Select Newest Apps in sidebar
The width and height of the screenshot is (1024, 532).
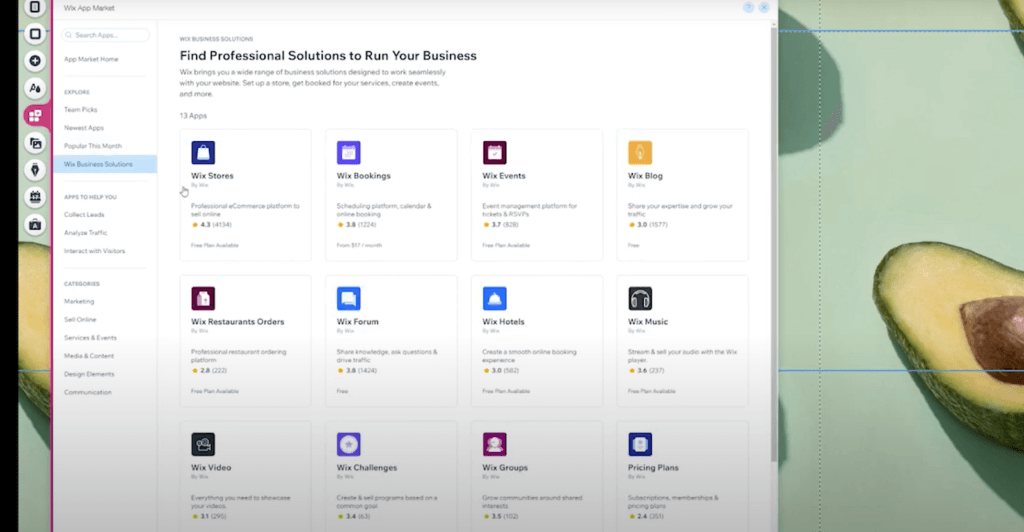[84, 128]
